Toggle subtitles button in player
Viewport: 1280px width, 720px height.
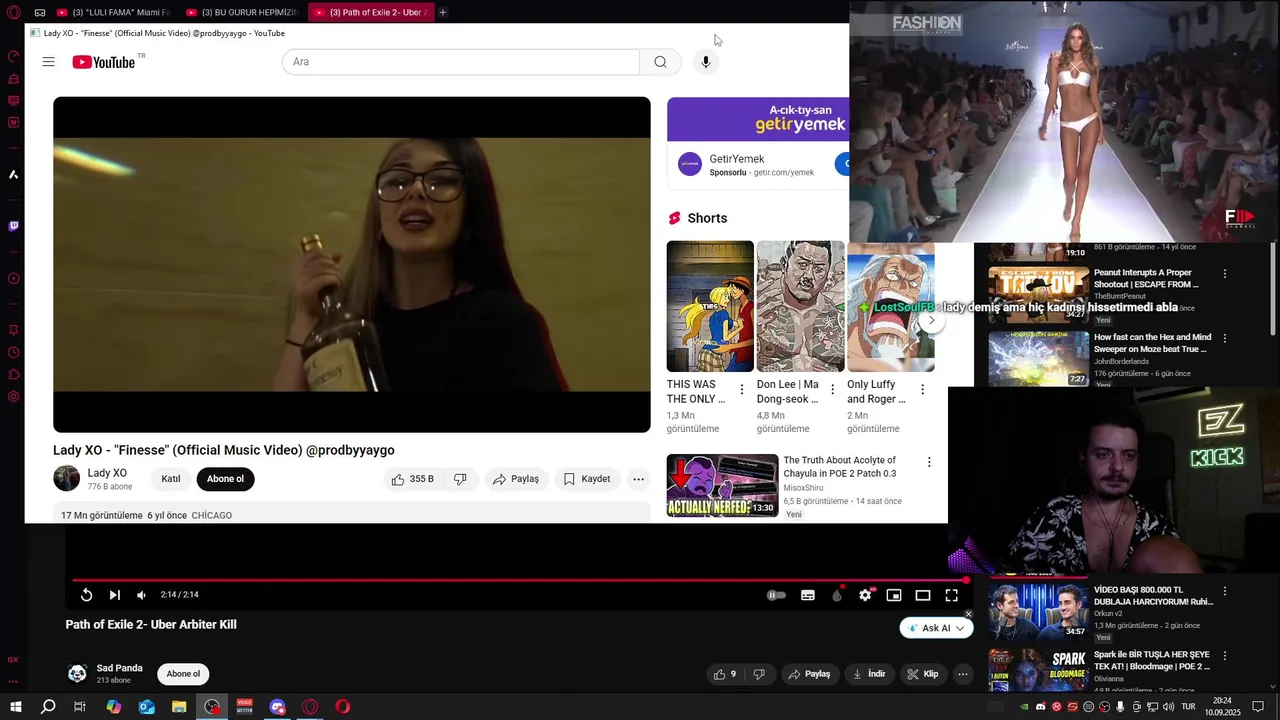click(x=808, y=595)
